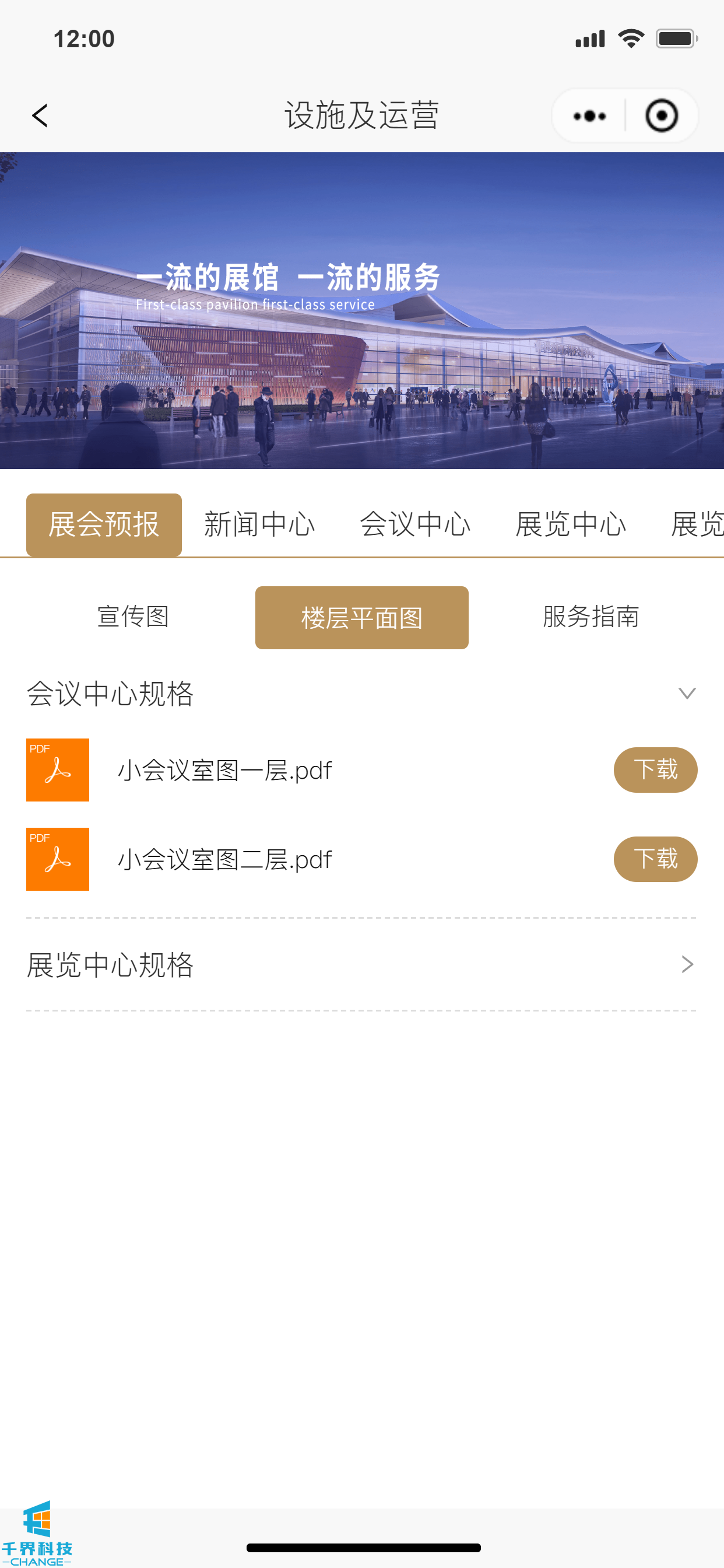The width and height of the screenshot is (724, 1568).
Task: Open the 会议中心 tab
Action: click(415, 524)
